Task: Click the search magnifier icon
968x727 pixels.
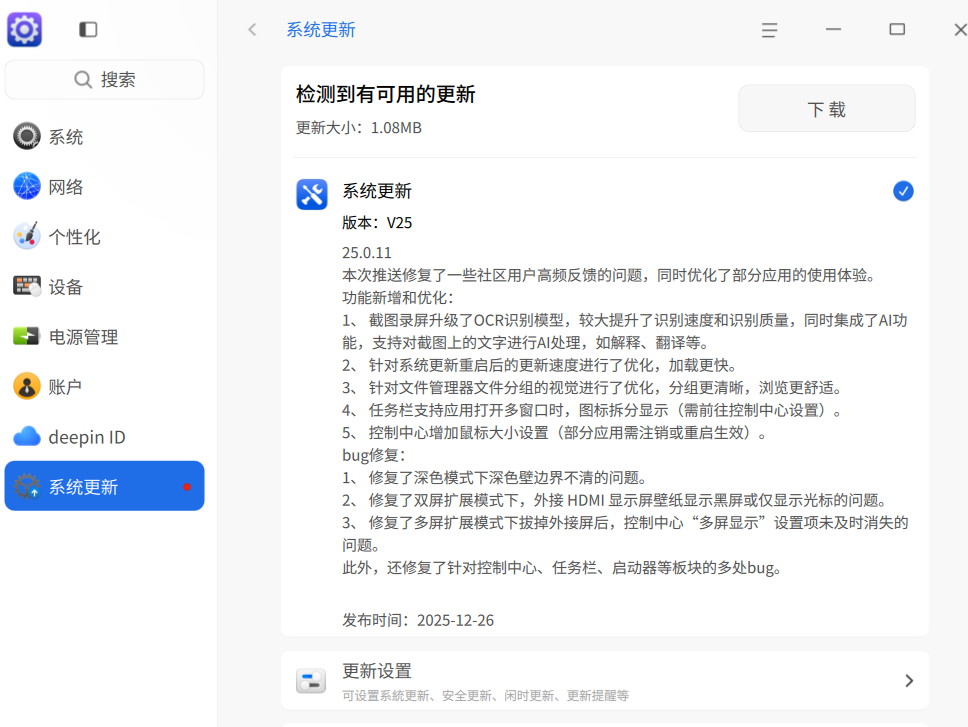Action: (x=83, y=80)
